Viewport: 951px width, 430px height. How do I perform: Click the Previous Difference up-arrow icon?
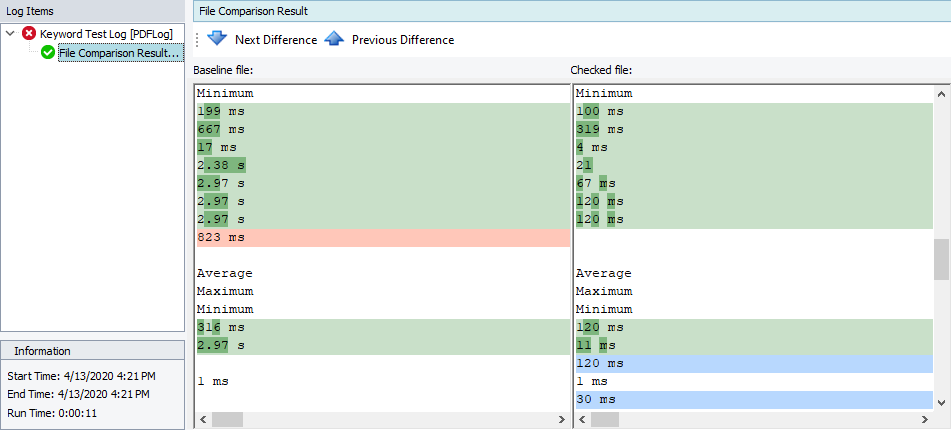click(x=334, y=40)
